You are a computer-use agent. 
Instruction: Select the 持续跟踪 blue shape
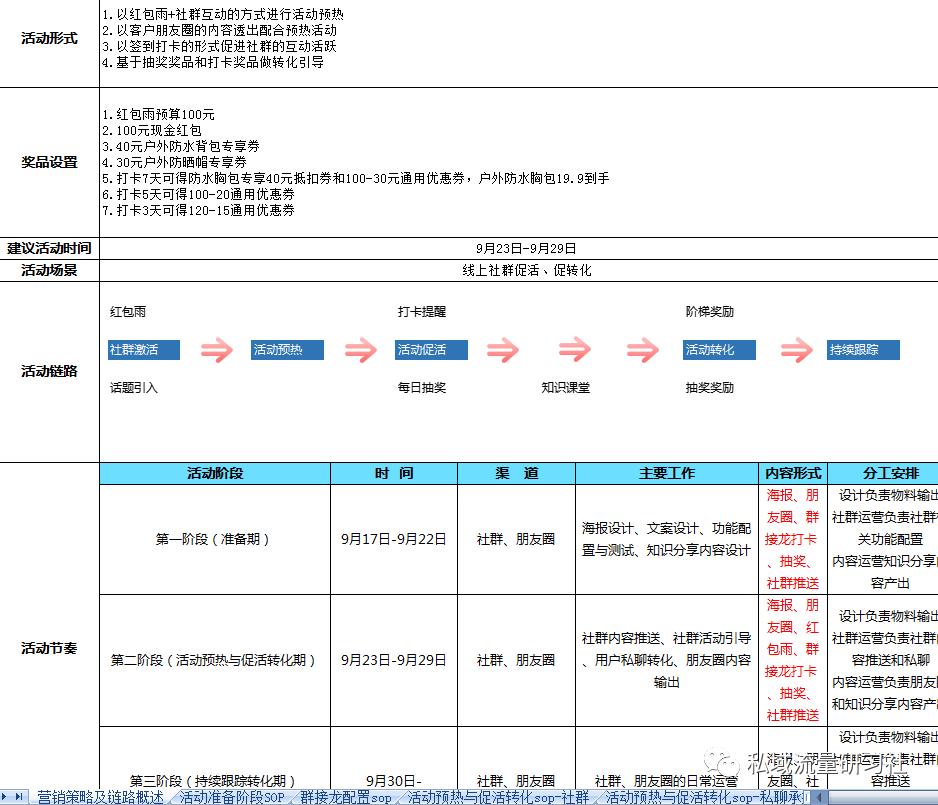click(863, 350)
